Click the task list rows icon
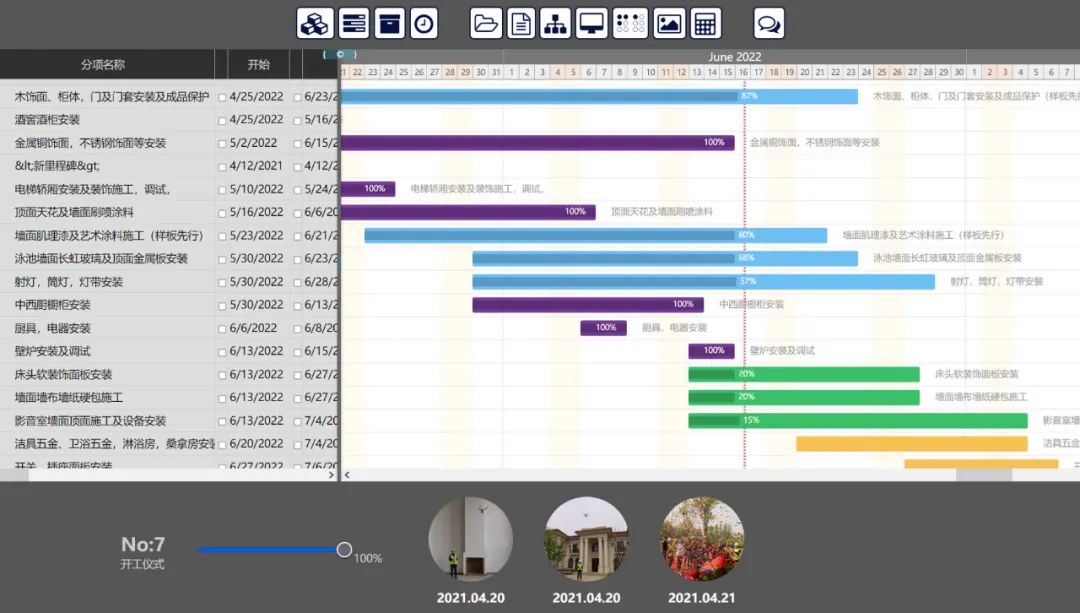 click(353, 23)
